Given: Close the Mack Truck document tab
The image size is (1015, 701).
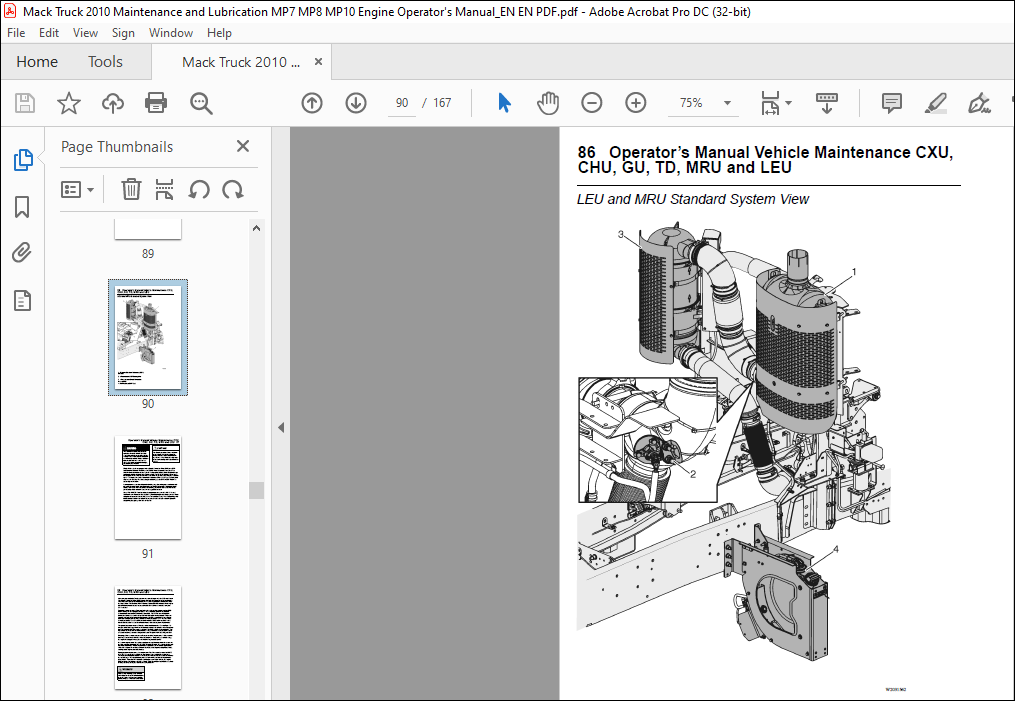Looking at the screenshot, I should (318, 61).
